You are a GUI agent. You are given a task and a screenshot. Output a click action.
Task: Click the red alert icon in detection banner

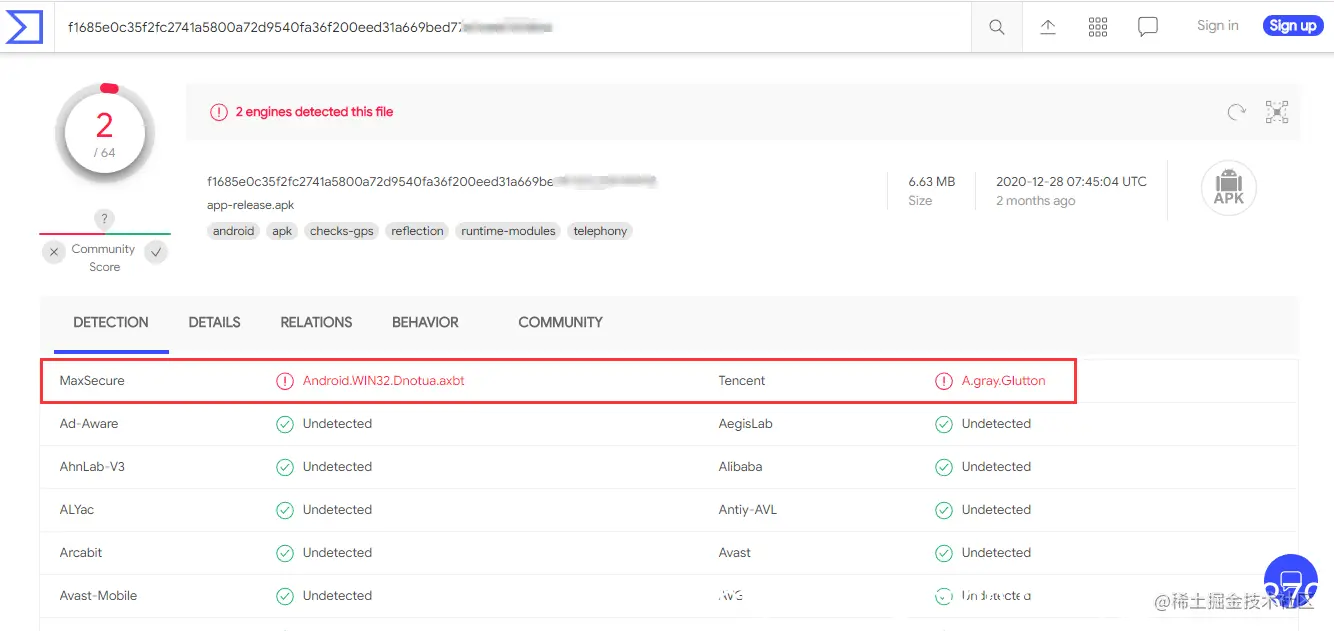point(219,112)
